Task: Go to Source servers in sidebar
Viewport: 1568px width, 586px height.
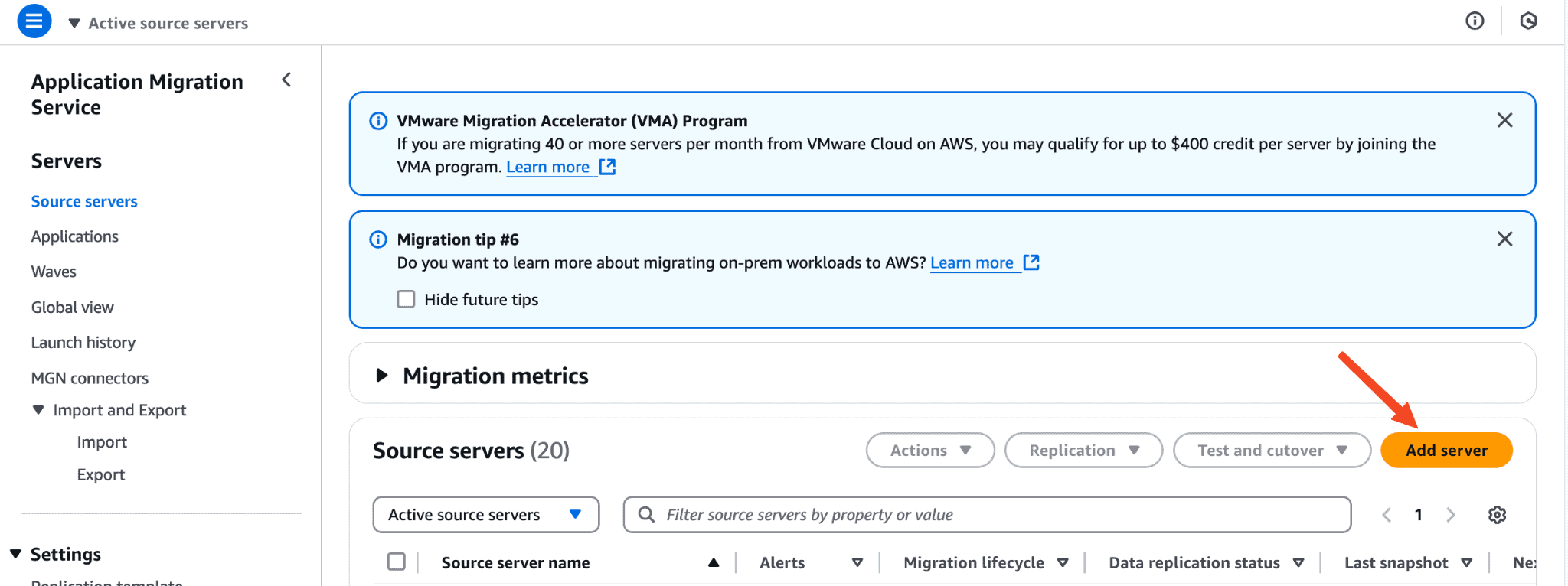Action: tap(84, 201)
